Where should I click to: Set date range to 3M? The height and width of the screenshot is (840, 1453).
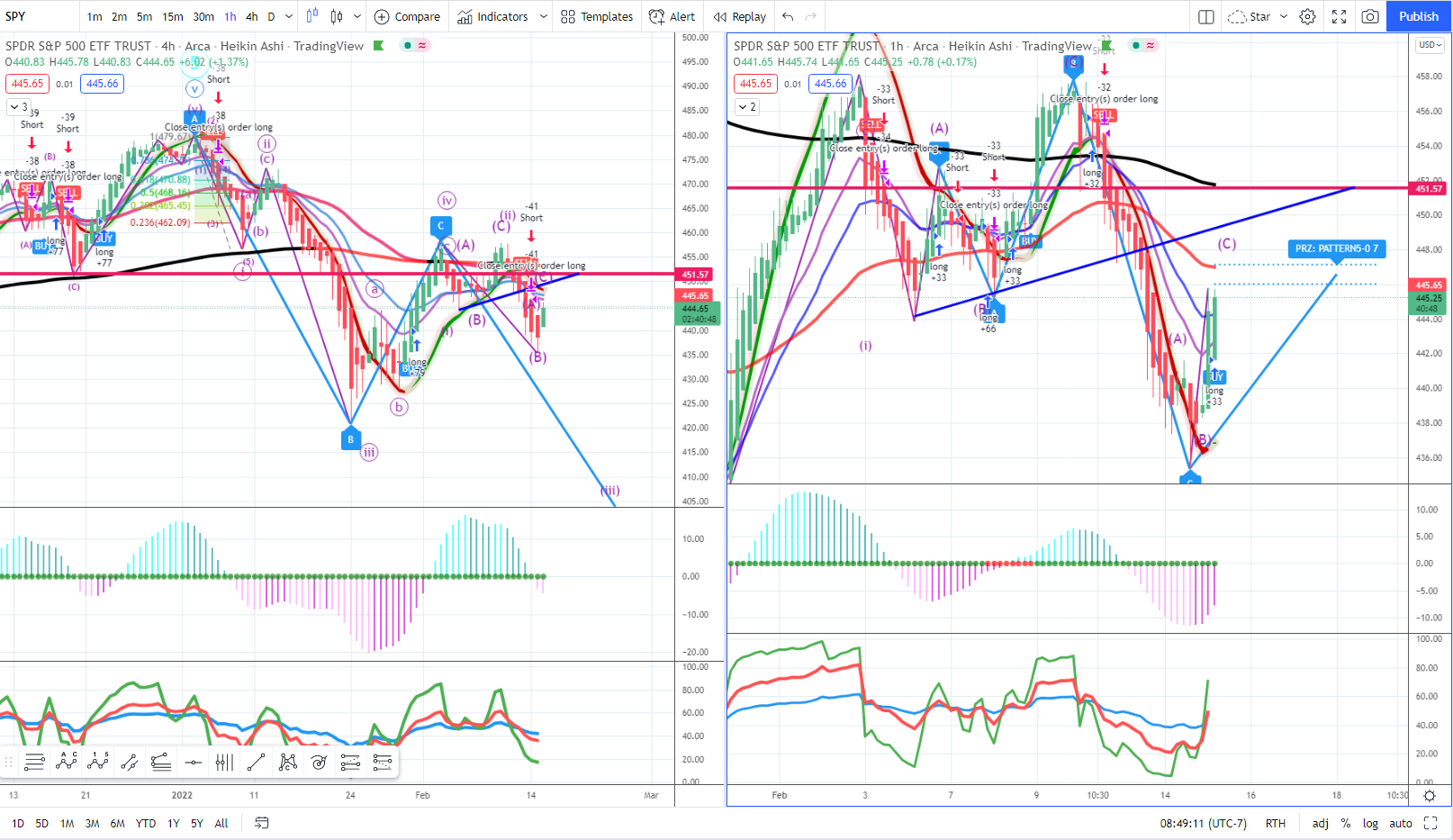point(93,823)
